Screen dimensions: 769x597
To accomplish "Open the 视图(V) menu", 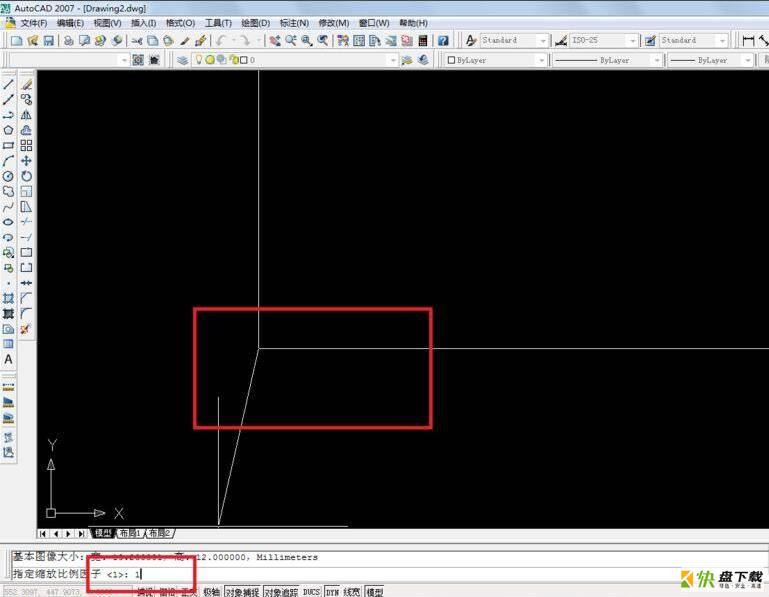I will 107,23.
